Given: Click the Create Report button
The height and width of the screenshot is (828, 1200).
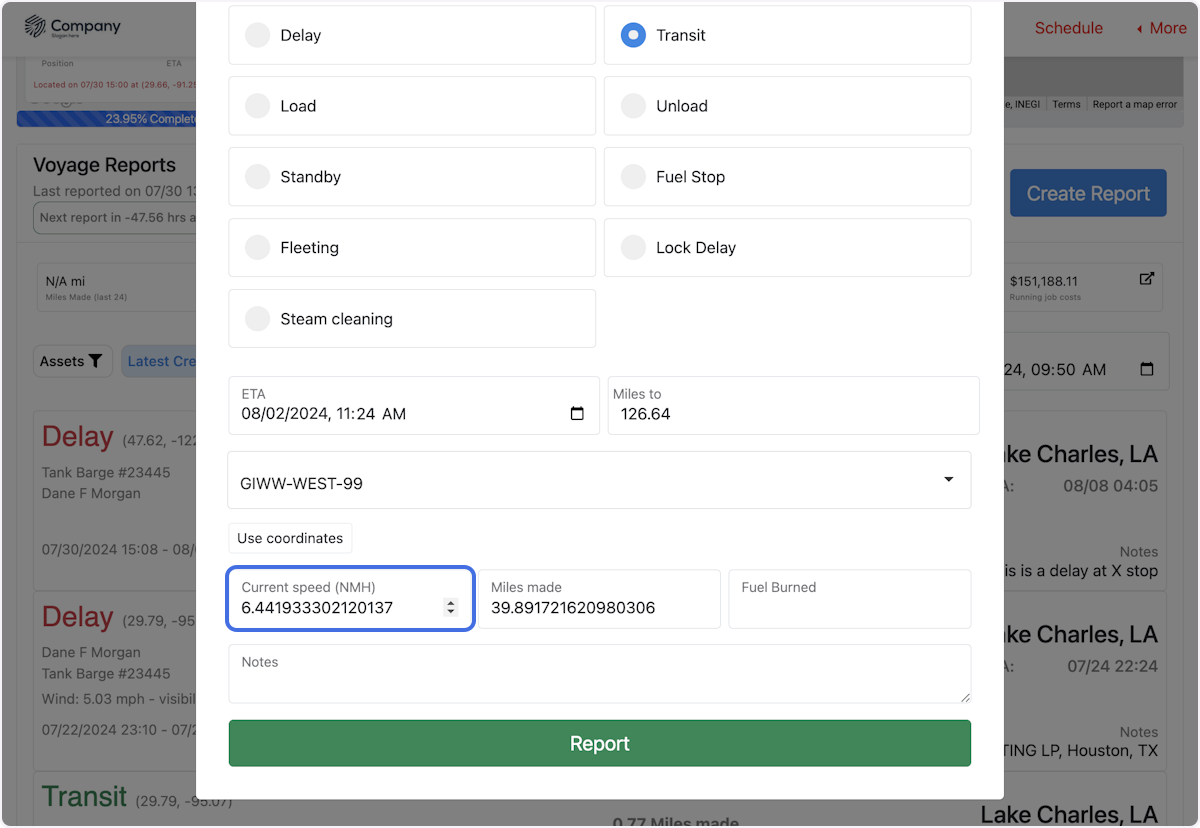Looking at the screenshot, I should pyautogui.click(x=1088, y=192).
